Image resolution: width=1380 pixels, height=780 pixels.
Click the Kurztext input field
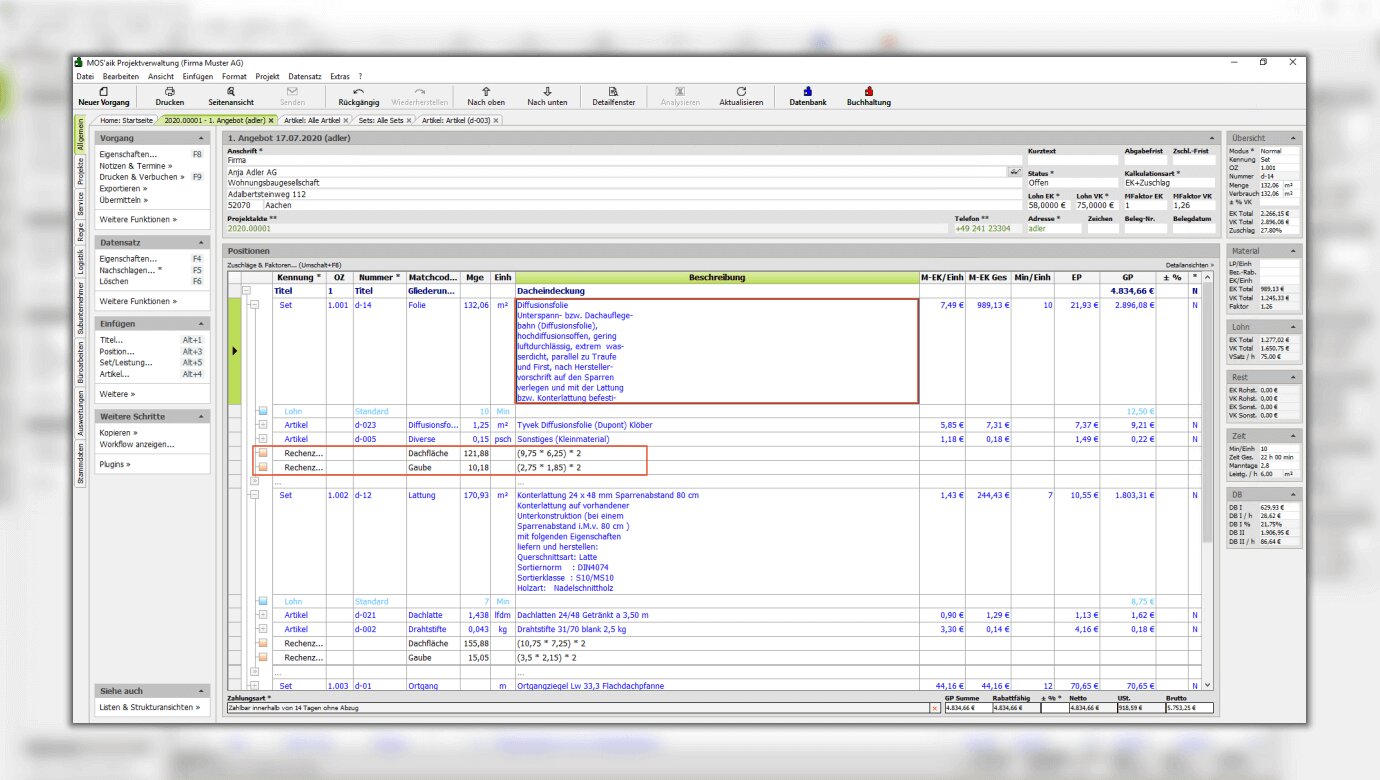(1071, 160)
